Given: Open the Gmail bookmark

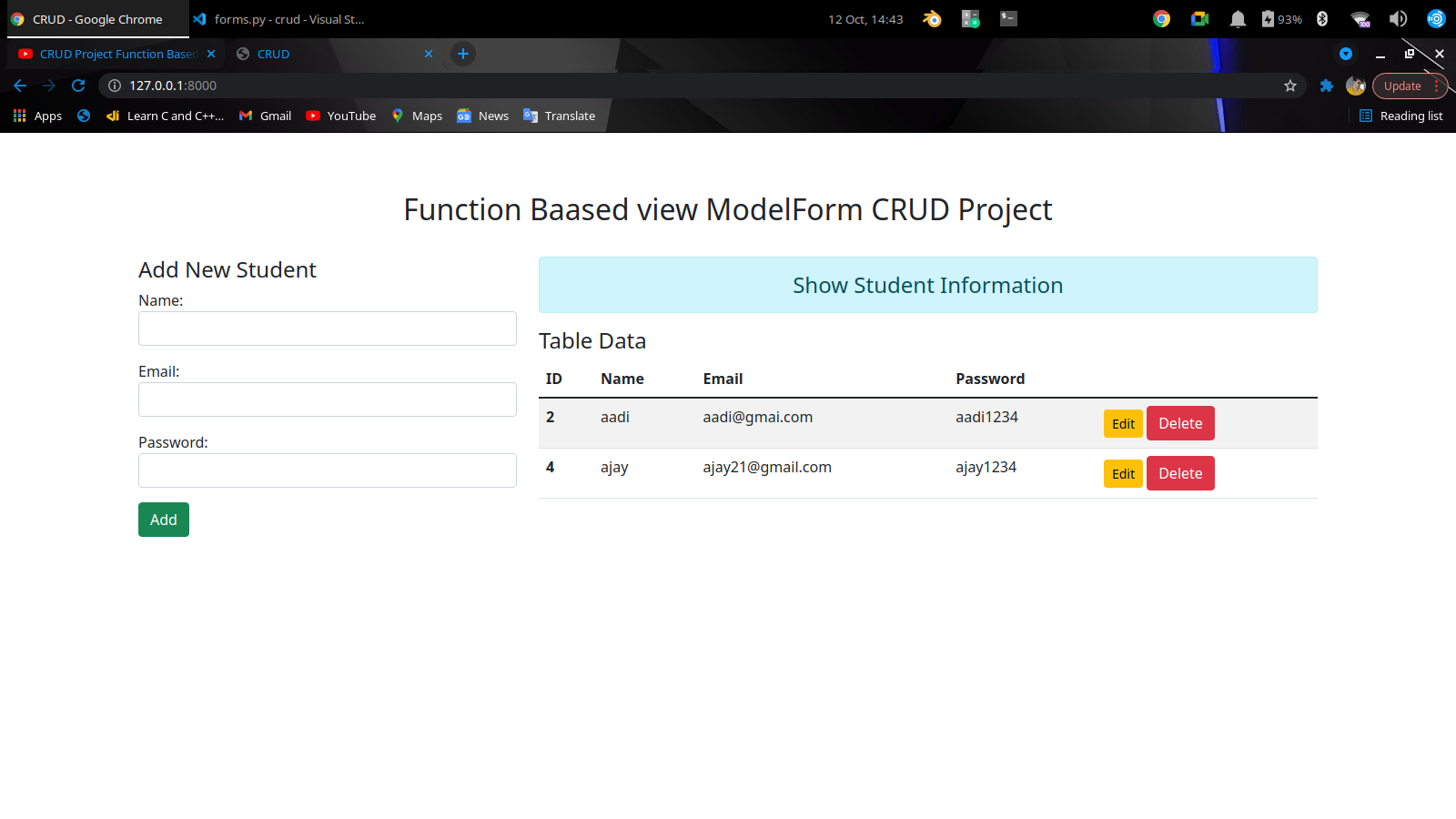Looking at the screenshot, I should [266, 116].
